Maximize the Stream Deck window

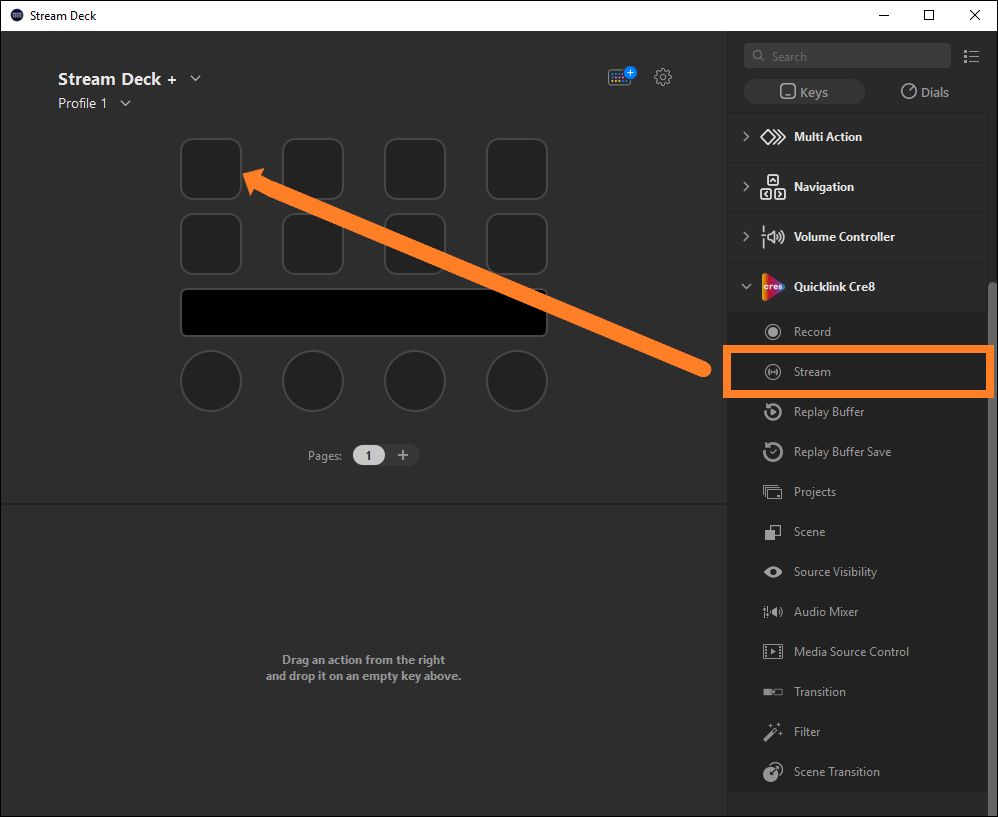point(929,15)
